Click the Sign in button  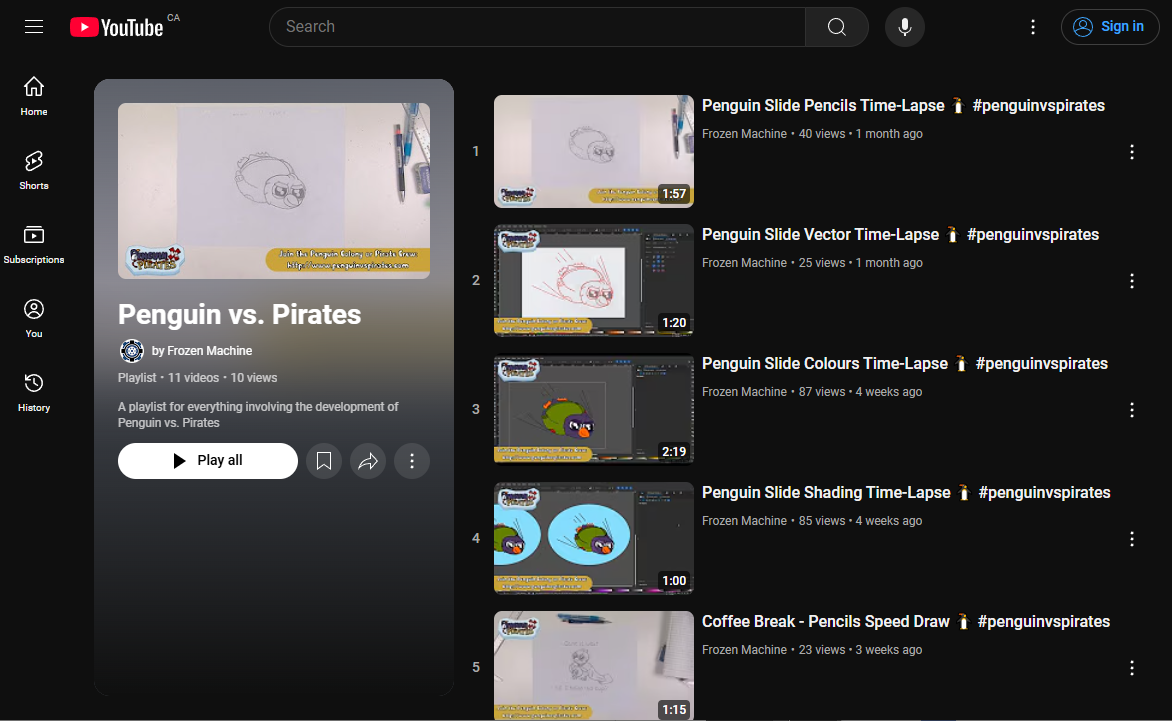[1109, 27]
